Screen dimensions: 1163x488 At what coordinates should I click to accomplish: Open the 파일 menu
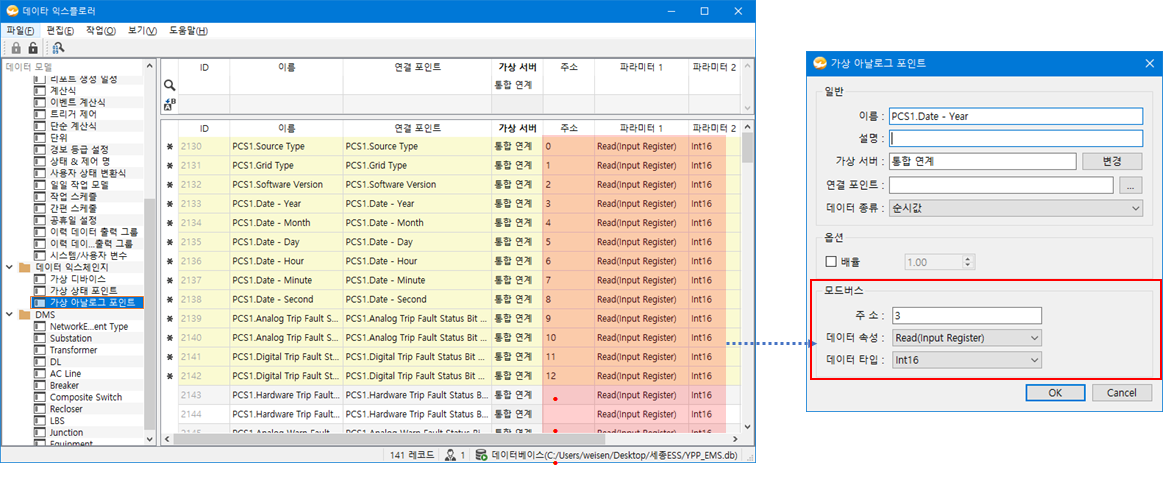[x=20, y=30]
